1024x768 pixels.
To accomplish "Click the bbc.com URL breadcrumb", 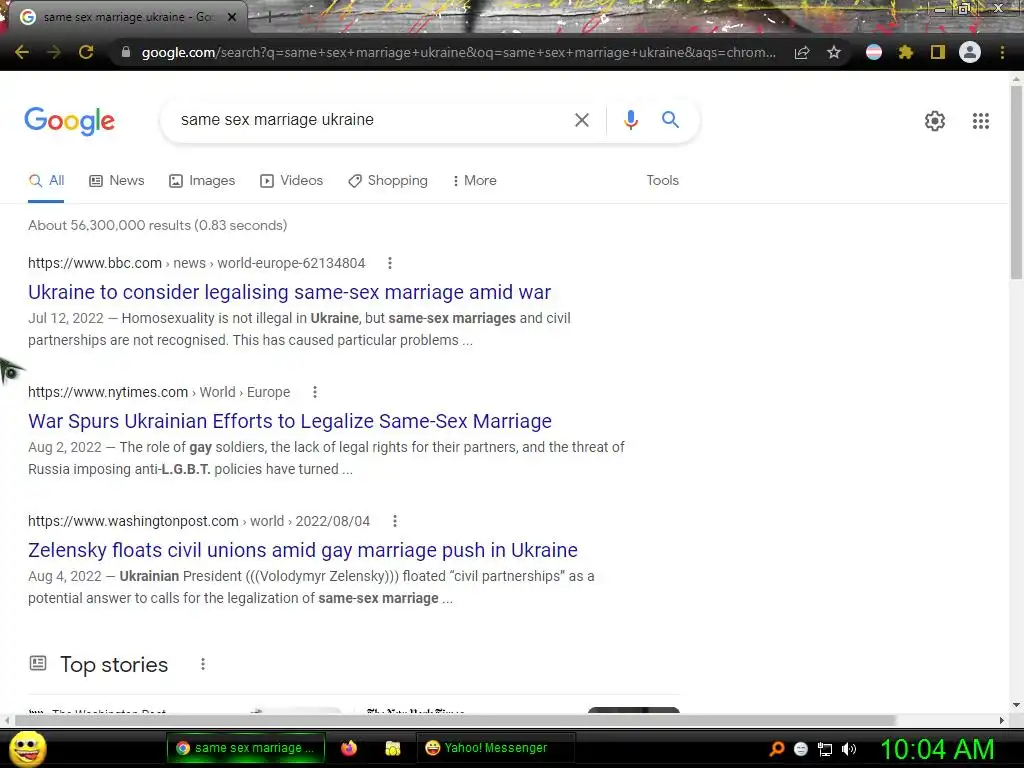I will [x=197, y=263].
